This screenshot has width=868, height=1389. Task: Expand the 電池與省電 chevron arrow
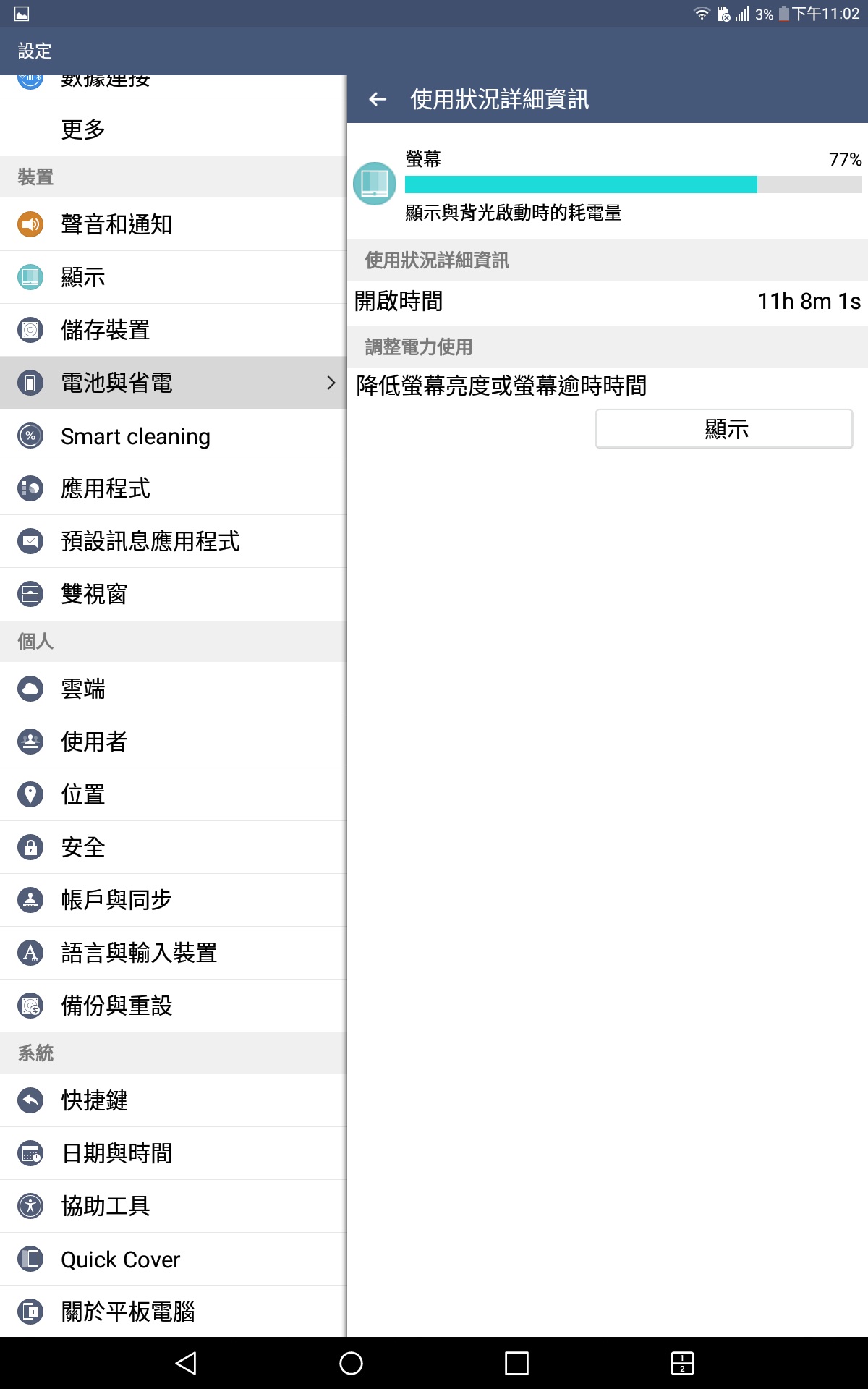[331, 383]
